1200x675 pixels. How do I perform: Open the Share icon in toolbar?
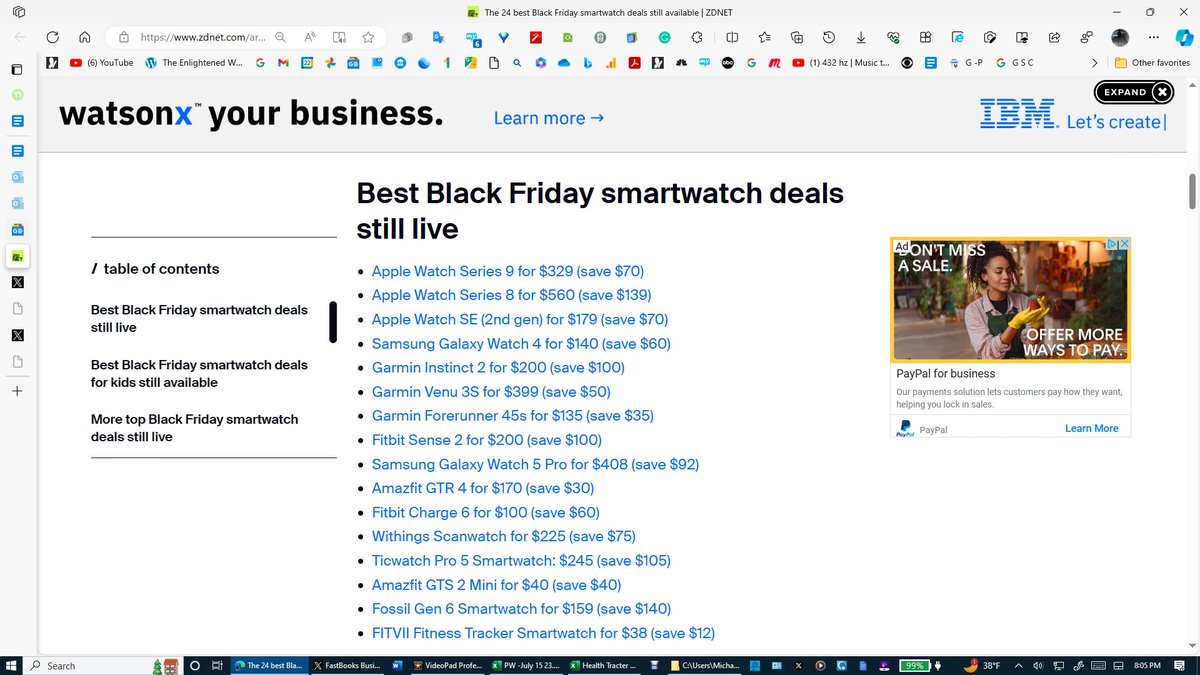click(x=1054, y=37)
